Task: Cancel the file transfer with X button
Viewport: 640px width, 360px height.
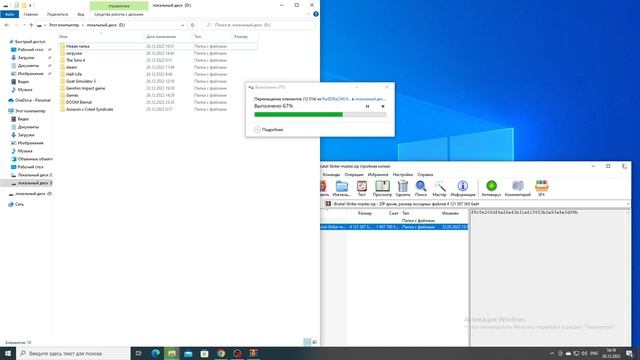Action: (x=383, y=106)
